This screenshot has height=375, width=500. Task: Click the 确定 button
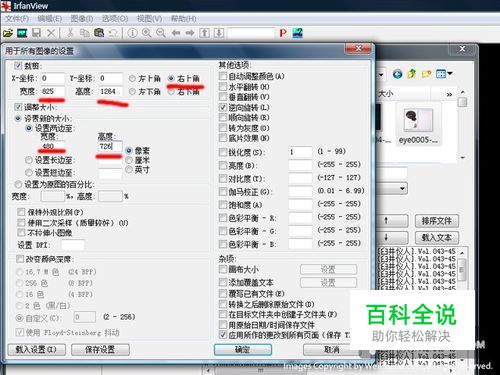pos(242,350)
